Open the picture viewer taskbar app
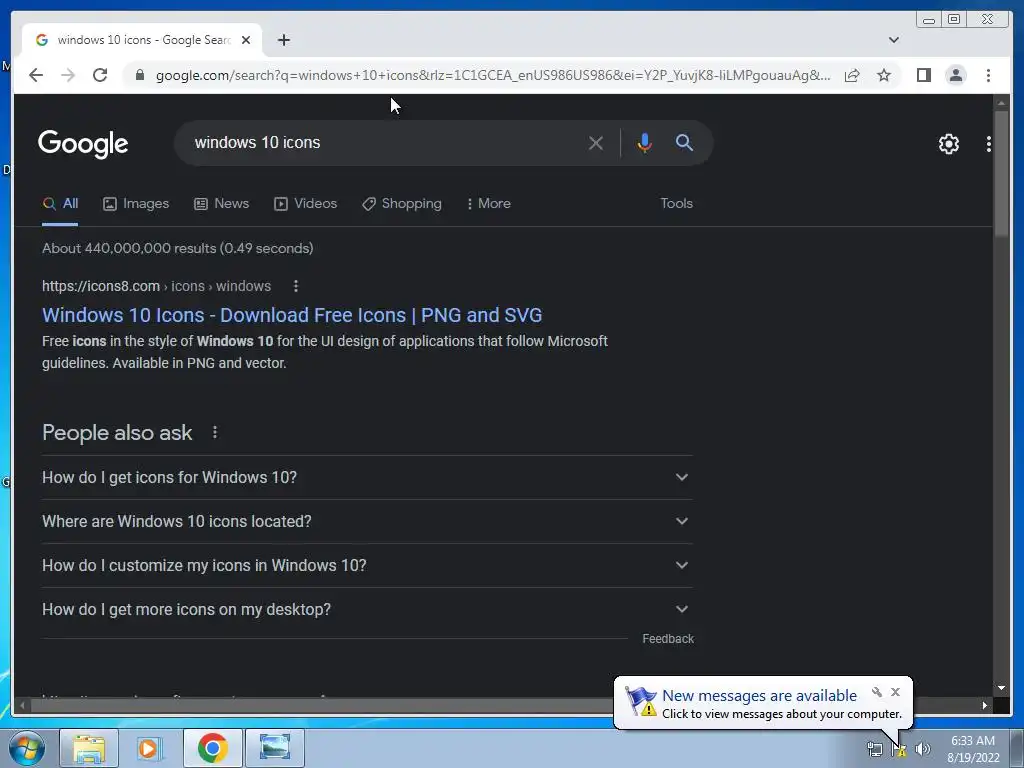This screenshot has height=768, width=1024. [274, 748]
